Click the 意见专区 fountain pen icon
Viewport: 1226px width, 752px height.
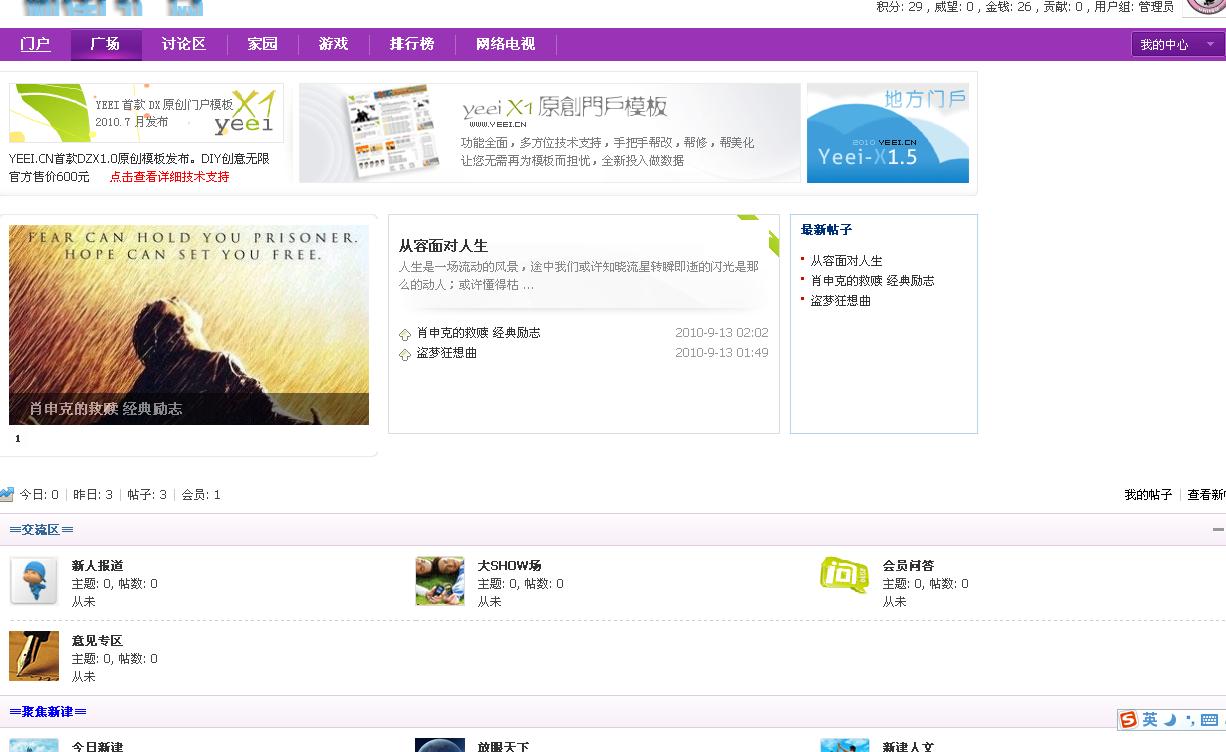click(34, 656)
